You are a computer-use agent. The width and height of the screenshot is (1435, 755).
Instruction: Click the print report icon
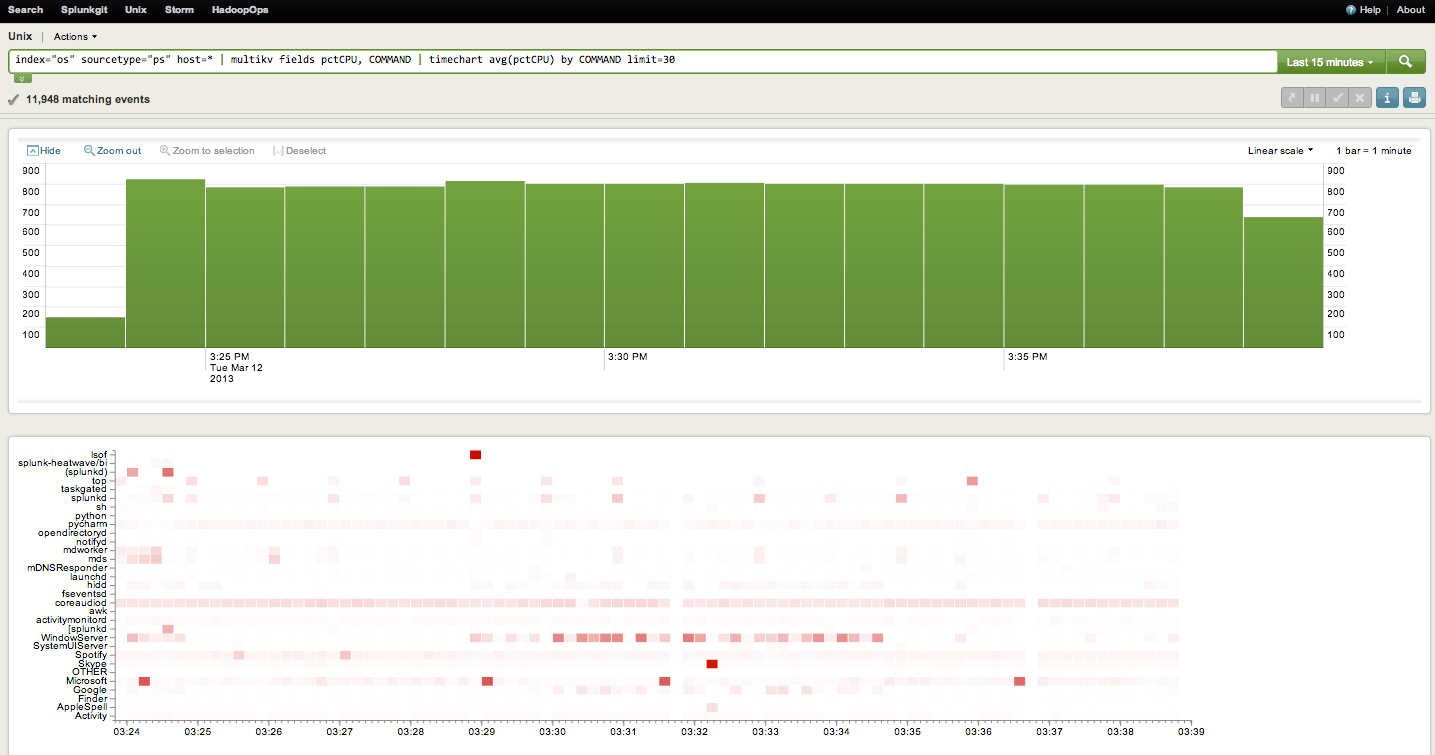(x=1414, y=97)
